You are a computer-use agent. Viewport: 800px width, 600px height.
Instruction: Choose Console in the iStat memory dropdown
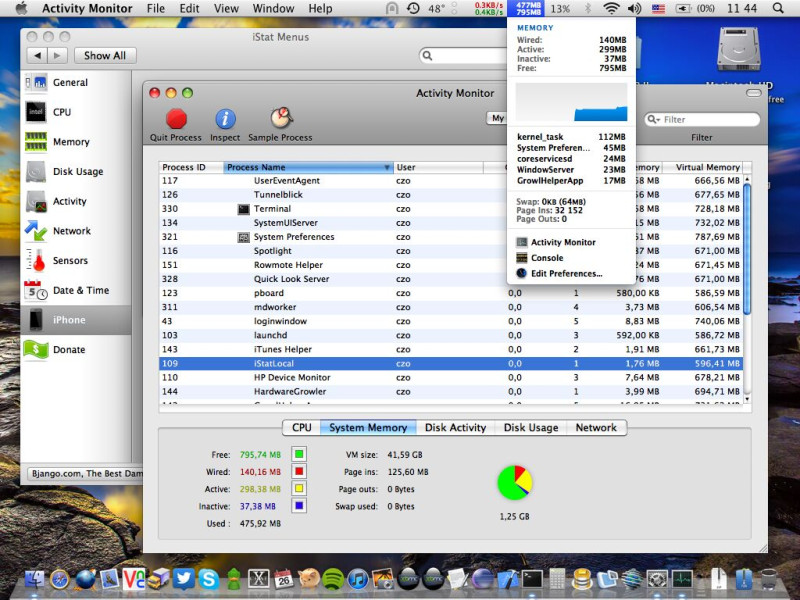click(540, 258)
